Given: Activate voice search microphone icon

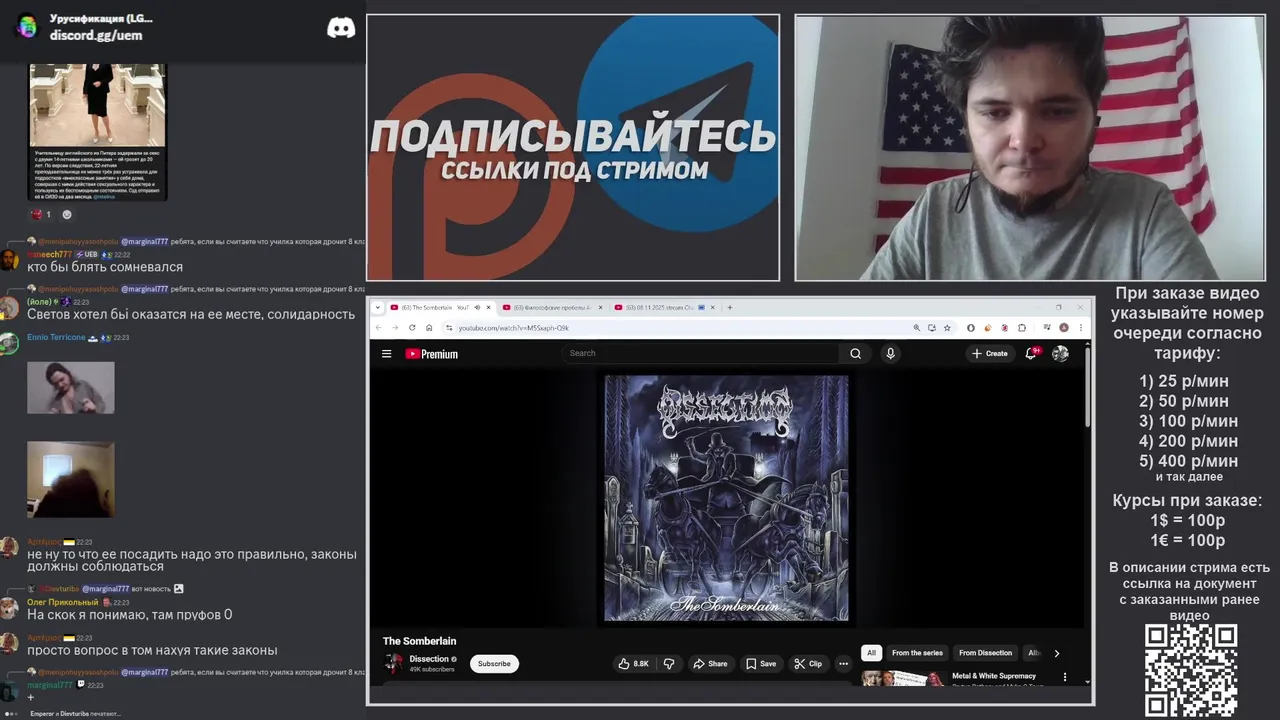Looking at the screenshot, I should coord(890,353).
